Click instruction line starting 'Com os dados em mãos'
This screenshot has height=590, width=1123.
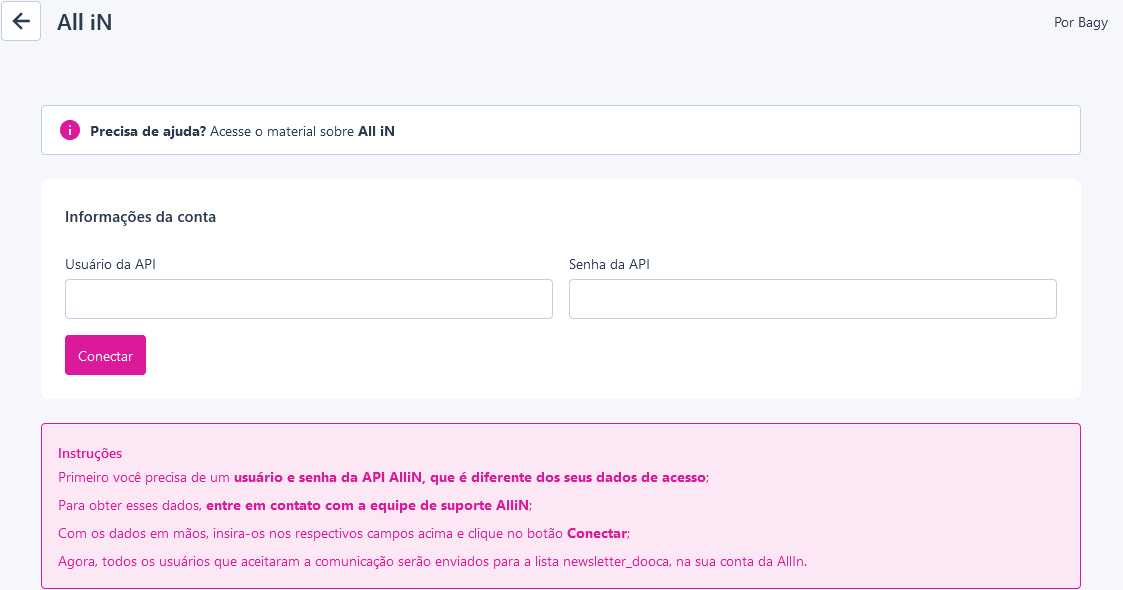(344, 533)
